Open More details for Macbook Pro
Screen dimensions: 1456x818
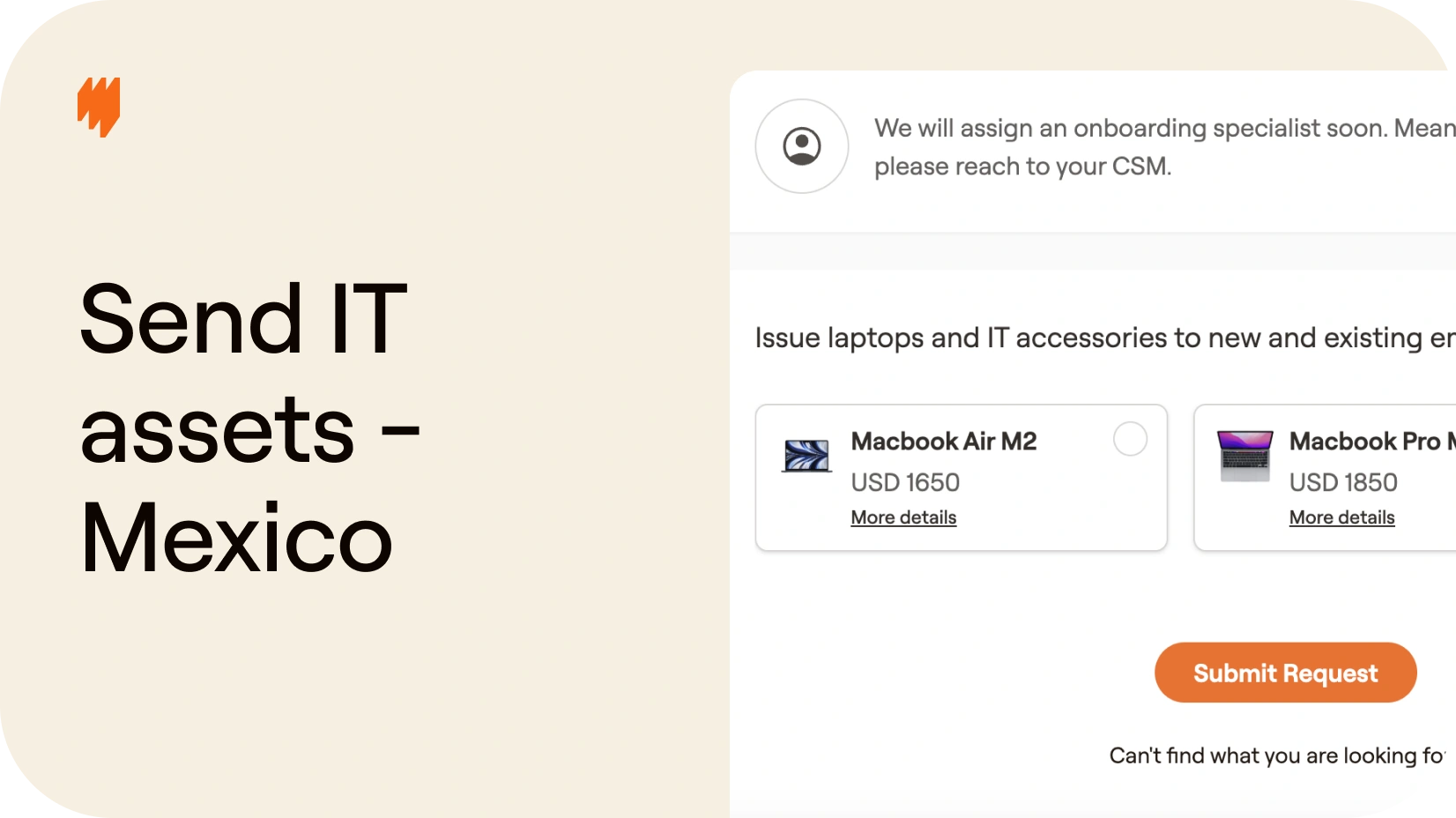[x=1341, y=517]
